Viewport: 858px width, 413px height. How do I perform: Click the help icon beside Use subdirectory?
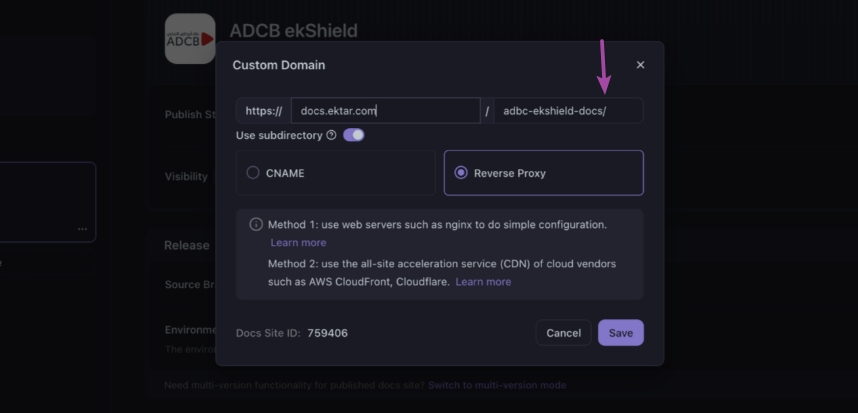click(331, 135)
